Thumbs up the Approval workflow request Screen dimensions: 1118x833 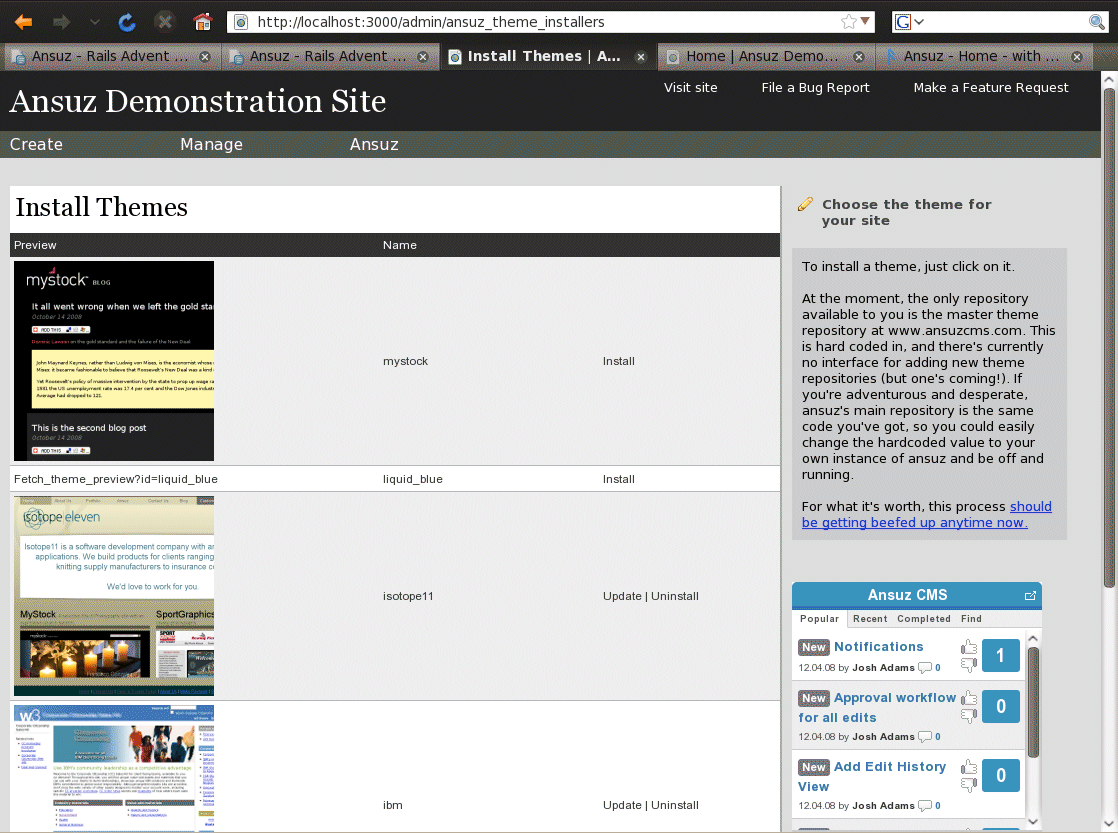(968, 698)
